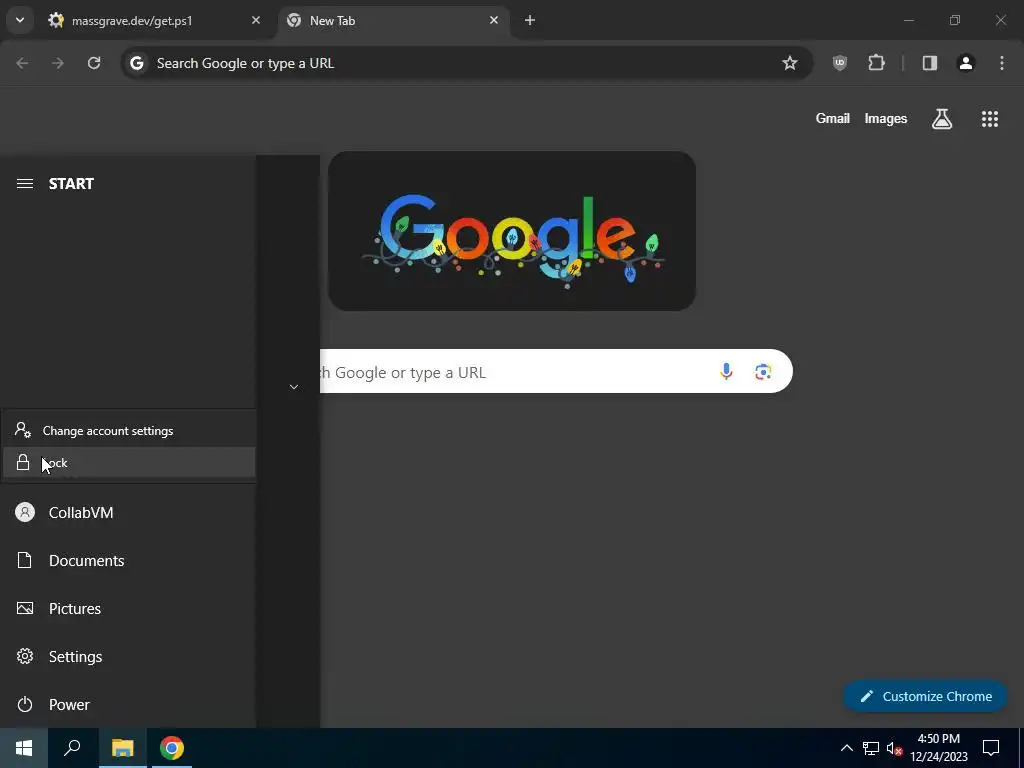This screenshot has width=1024, height=768.
Task: Open the Google apps grid
Action: click(x=989, y=119)
